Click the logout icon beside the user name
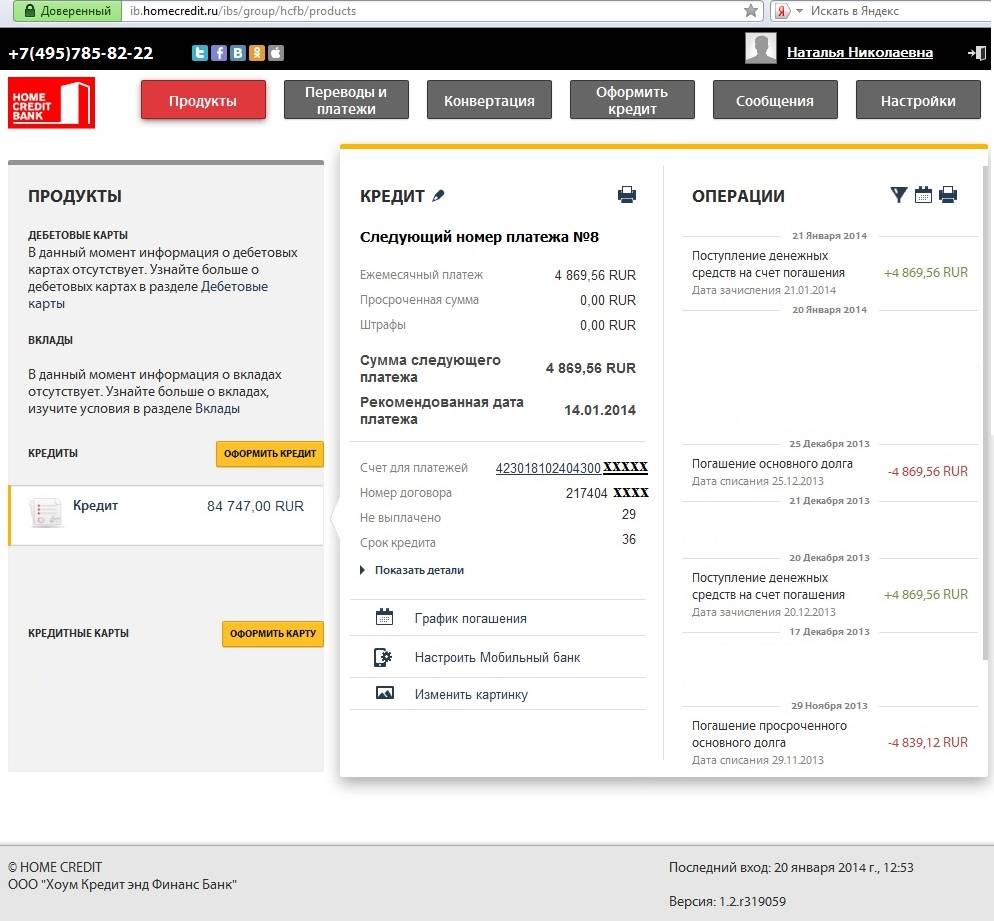 977,53
